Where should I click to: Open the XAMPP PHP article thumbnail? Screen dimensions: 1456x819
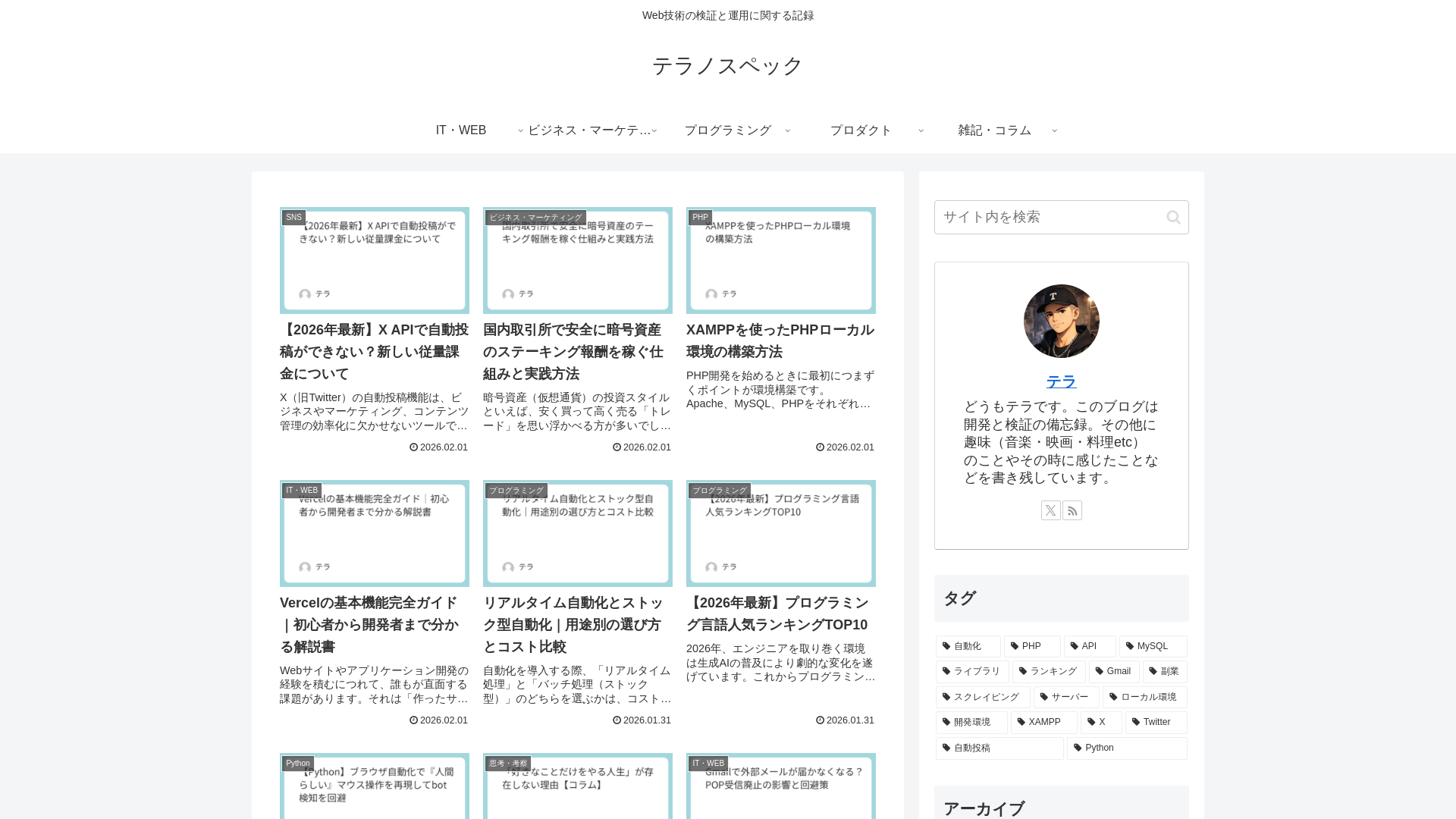click(x=780, y=260)
